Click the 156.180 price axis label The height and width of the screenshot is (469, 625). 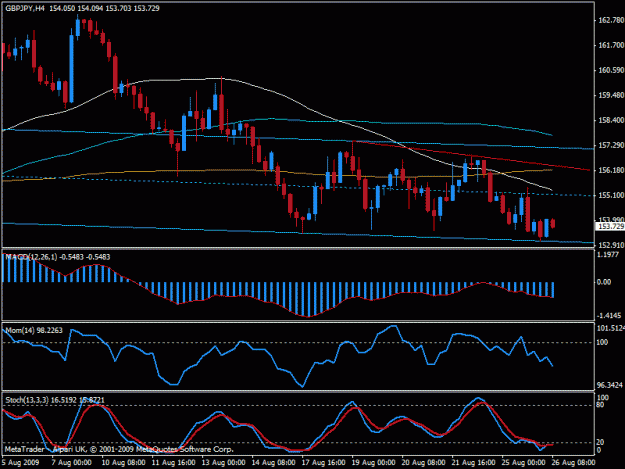click(611, 170)
